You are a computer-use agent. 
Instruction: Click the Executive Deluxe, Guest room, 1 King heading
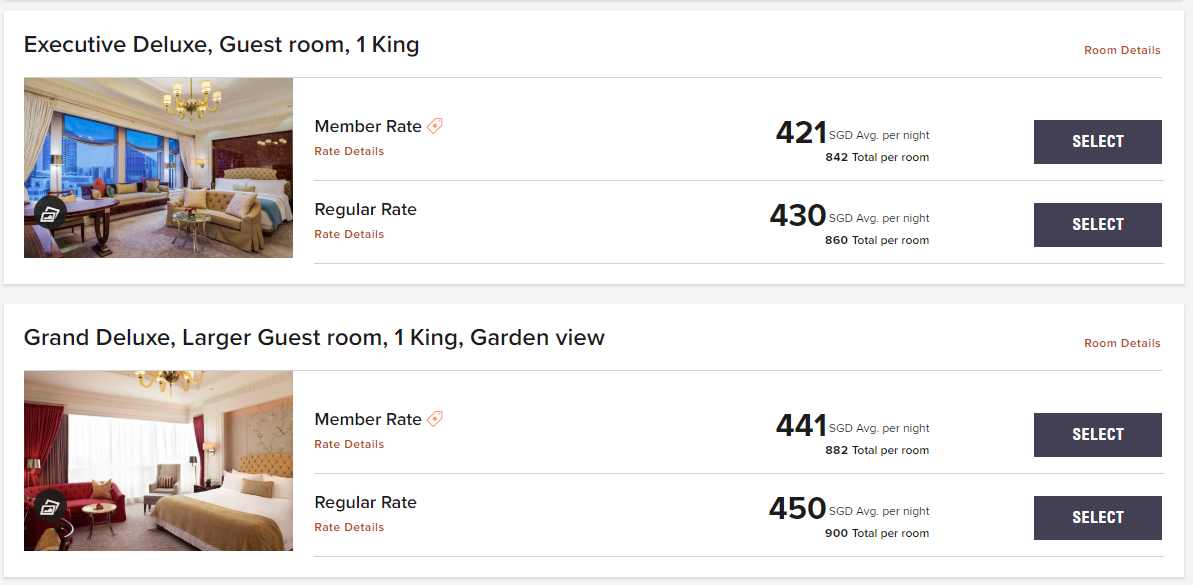pyautogui.click(x=221, y=45)
